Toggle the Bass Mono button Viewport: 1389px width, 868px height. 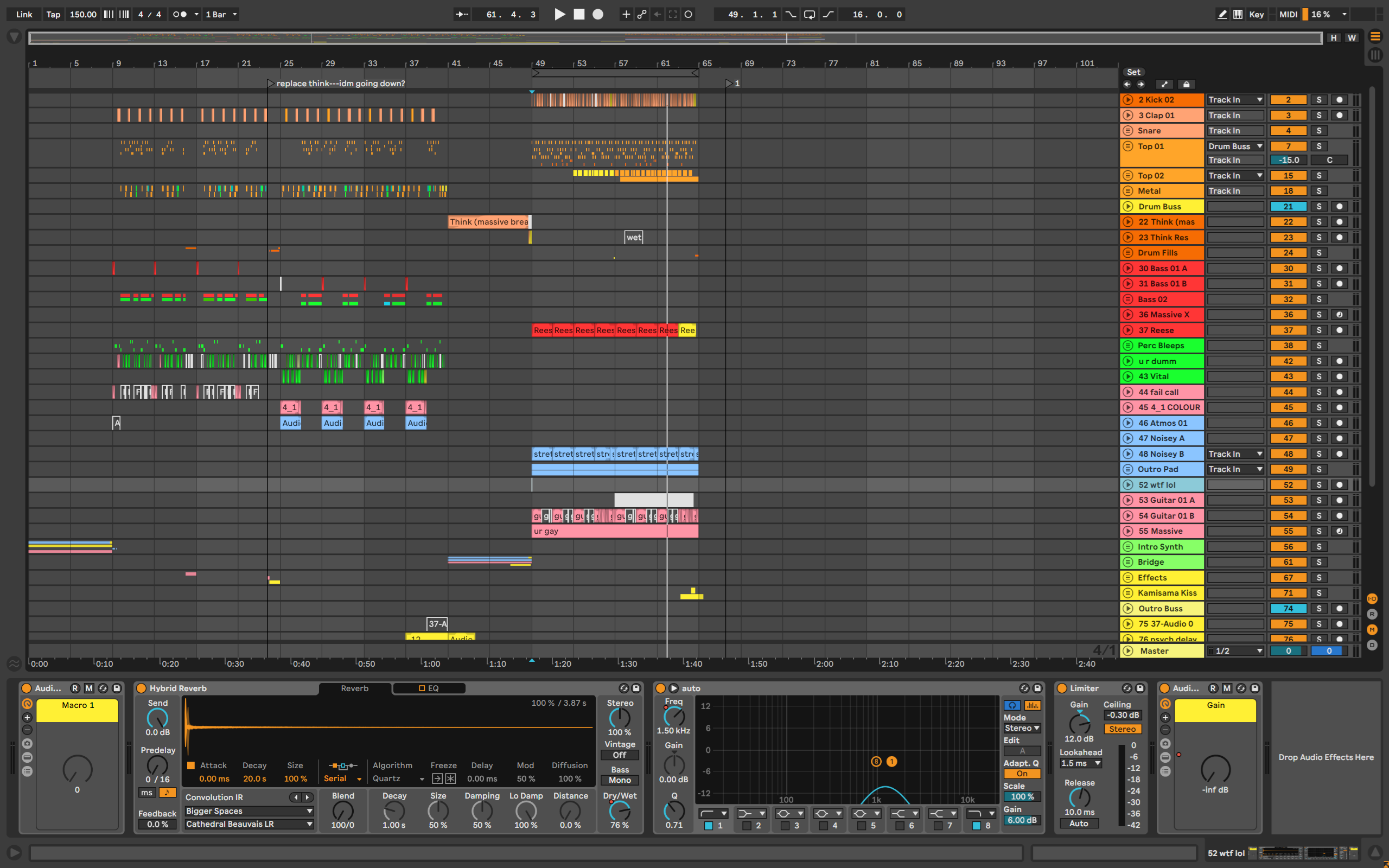(619, 780)
